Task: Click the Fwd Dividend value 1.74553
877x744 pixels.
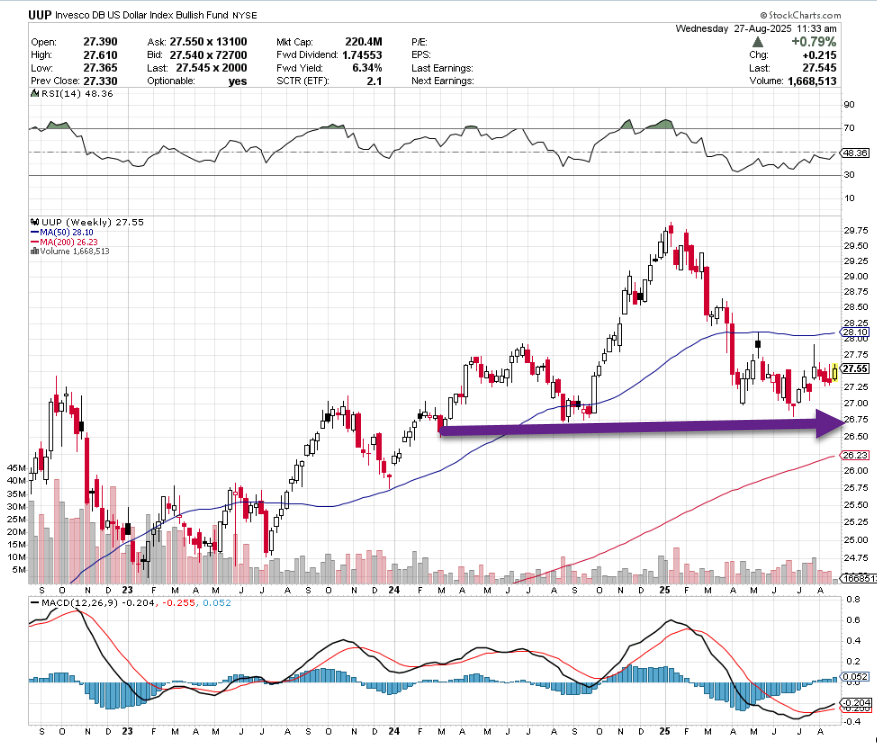Action: pos(362,55)
